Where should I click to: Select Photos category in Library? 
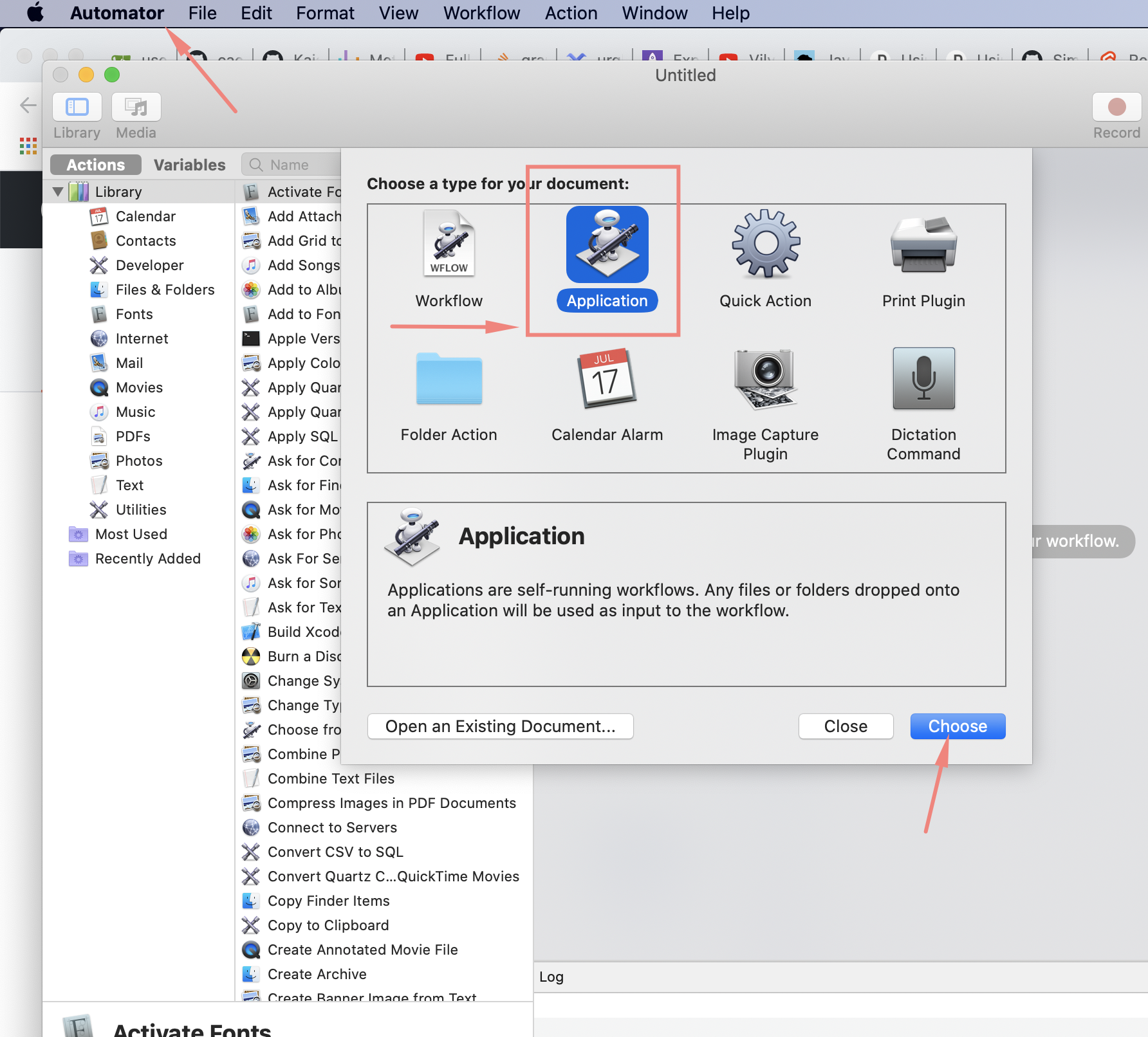(x=139, y=461)
